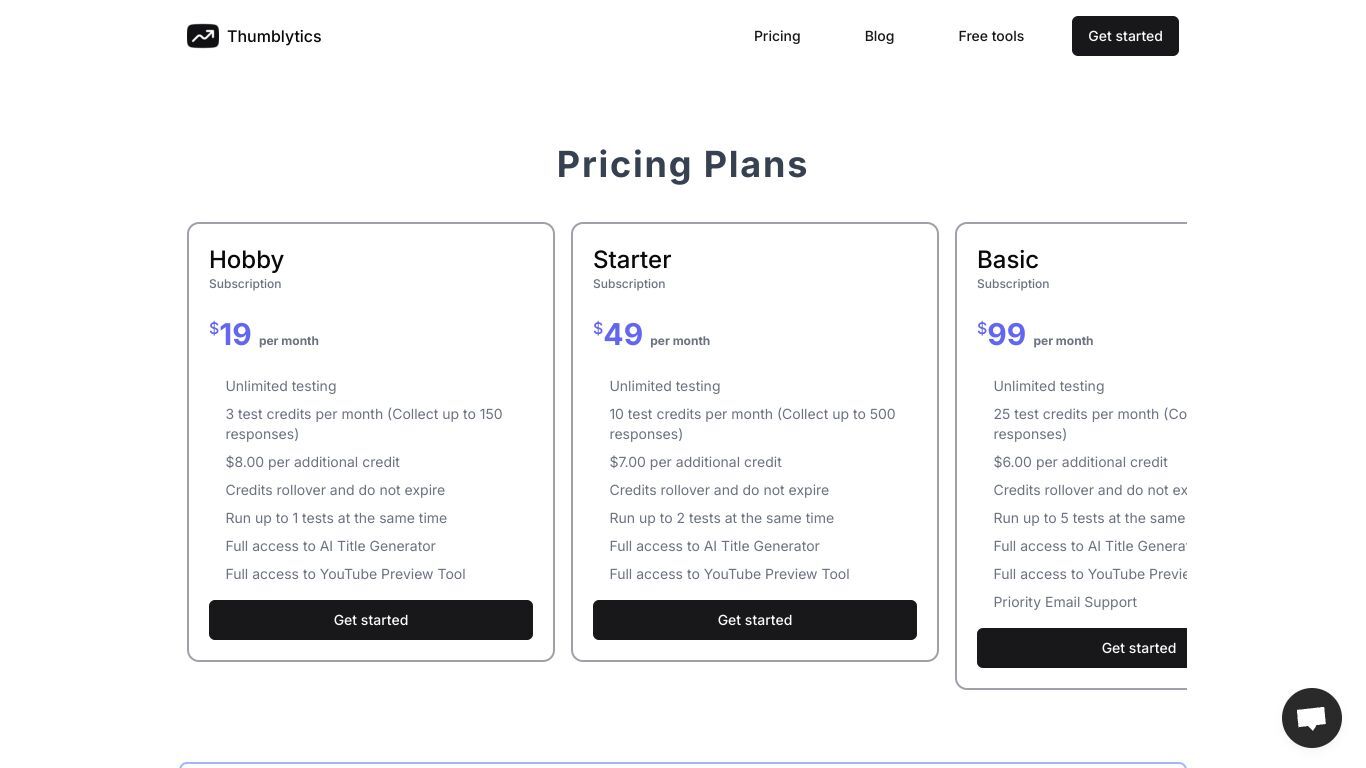This screenshot has width=1366, height=768.
Task: Click the Thumblytics trending-arrow logo icon
Action: (x=203, y=36)
